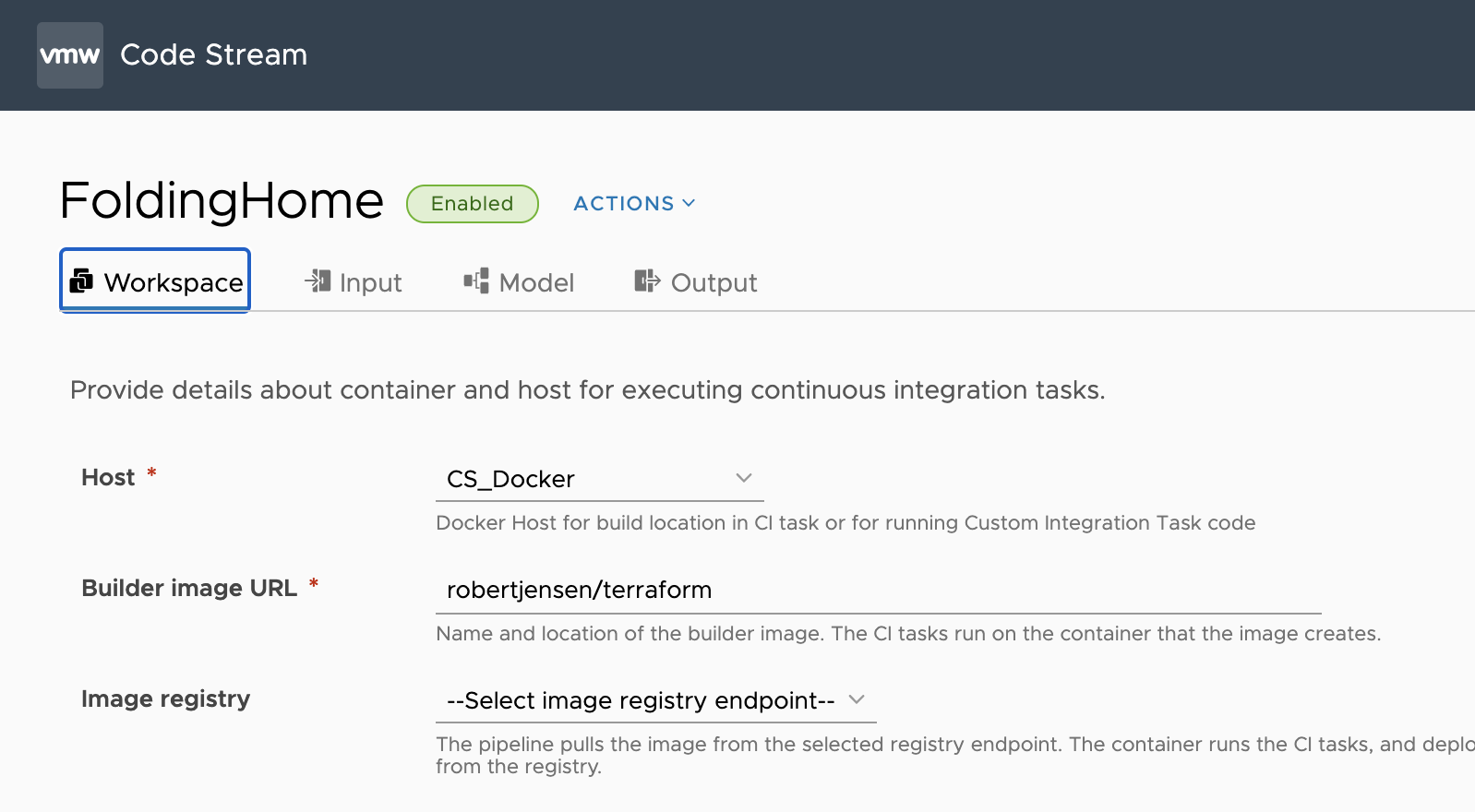Click the Enabled status badge
The image size is (1475, 812).
(x=473, y=204)
